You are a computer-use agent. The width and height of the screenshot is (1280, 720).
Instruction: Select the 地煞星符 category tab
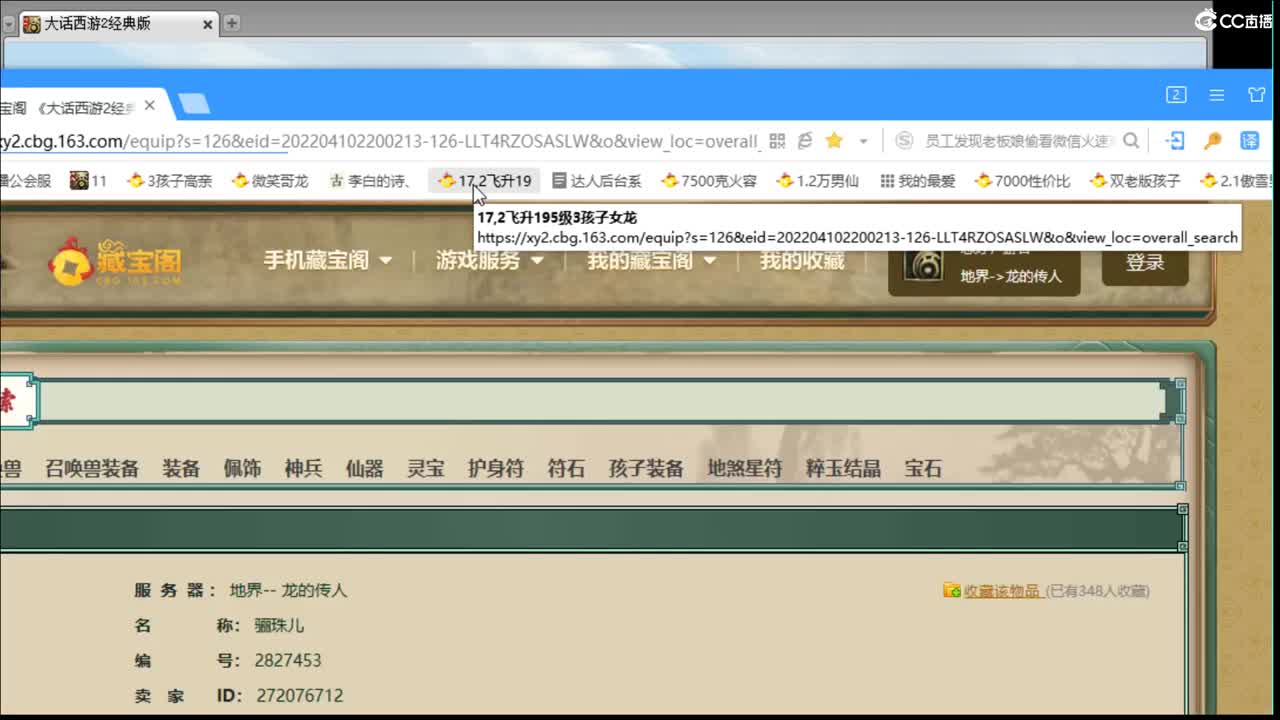(745, 469)
